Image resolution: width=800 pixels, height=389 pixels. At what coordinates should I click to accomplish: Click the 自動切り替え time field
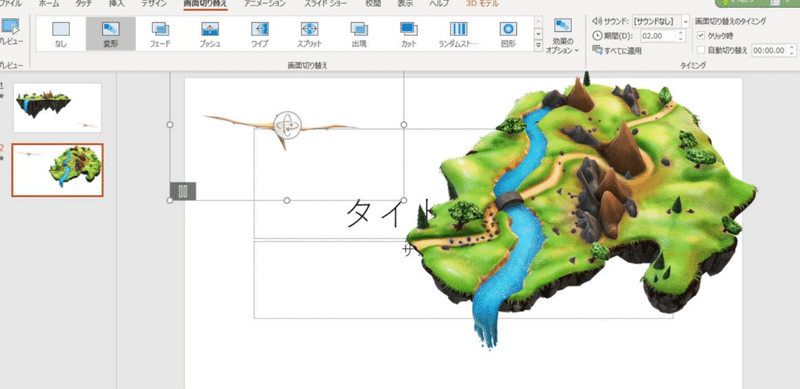click(768, 50)
